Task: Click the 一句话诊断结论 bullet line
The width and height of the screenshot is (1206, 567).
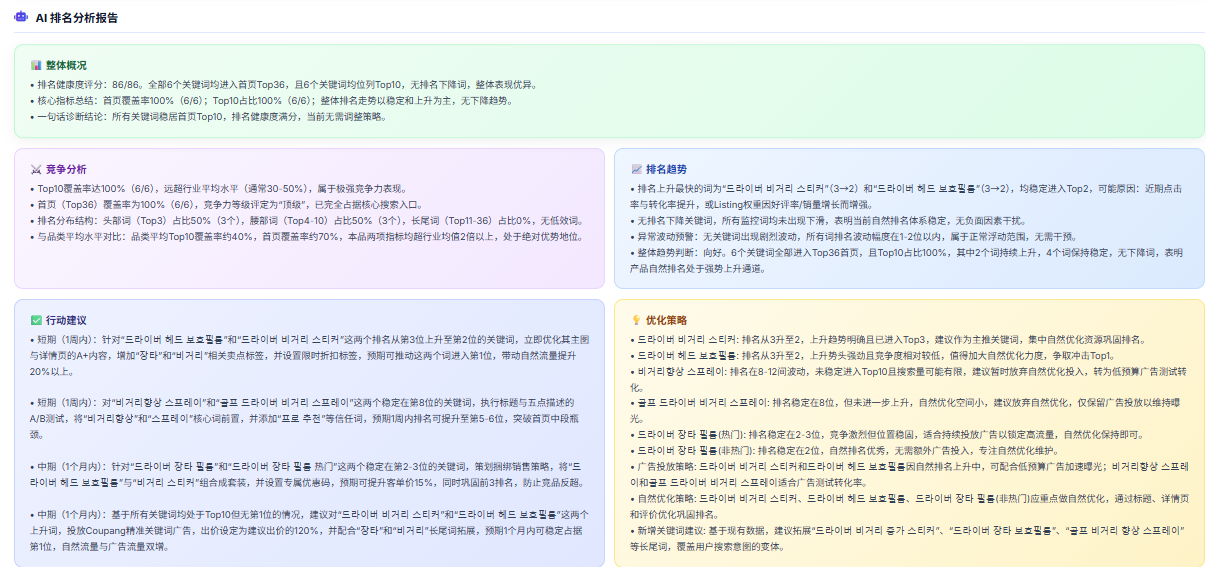Action: (208, 116)
